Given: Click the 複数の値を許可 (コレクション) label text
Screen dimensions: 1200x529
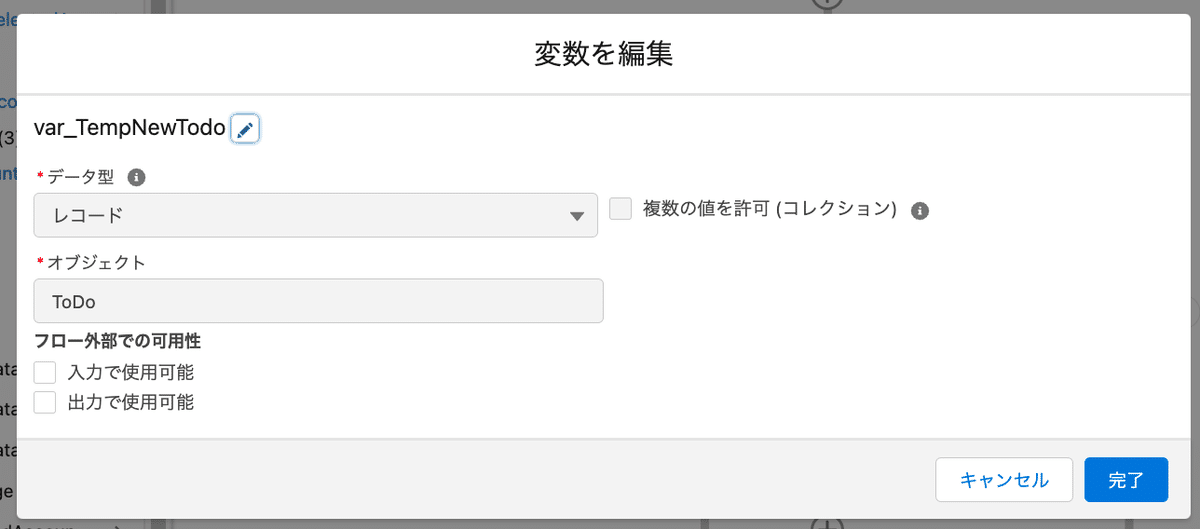Looking at the screenshot, I should click(x=768, y=209).
